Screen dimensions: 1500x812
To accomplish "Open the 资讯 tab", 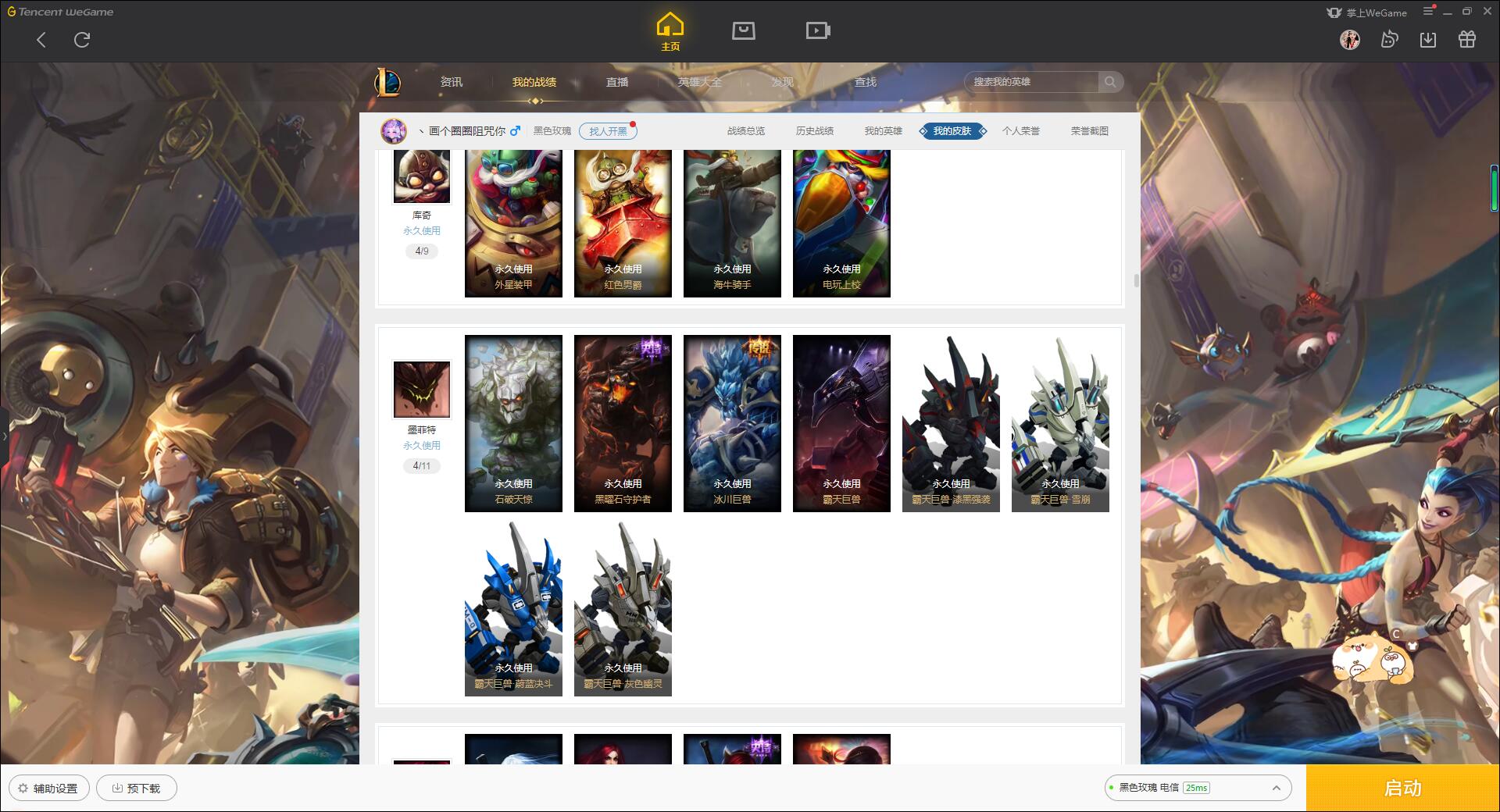I will 452,82.
